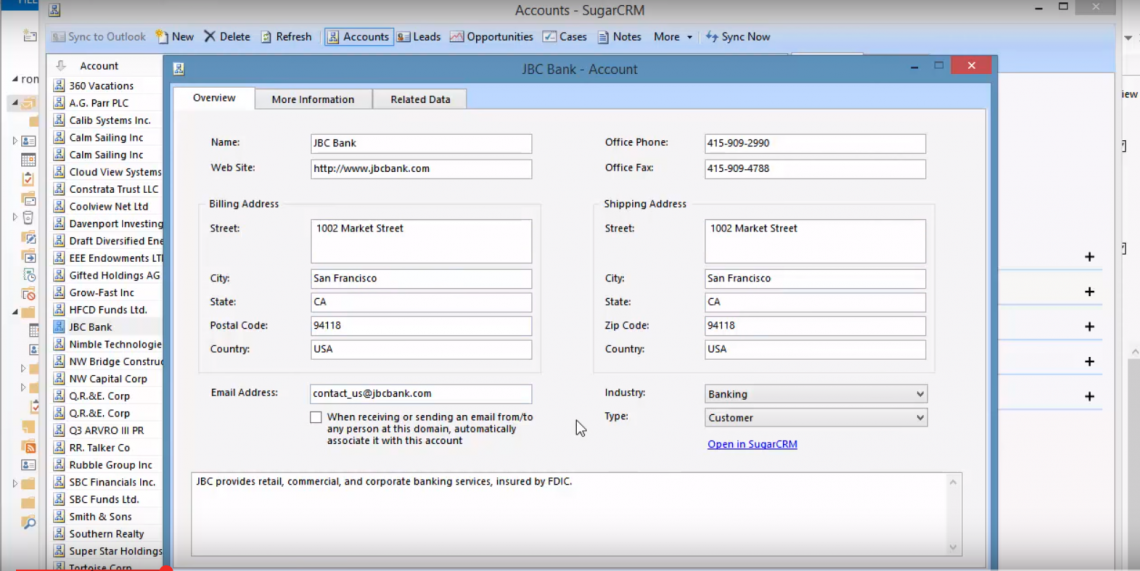Click the Account column header
Image resolution: width=1140 pixels, height=571 pixels.
point(99,65)
